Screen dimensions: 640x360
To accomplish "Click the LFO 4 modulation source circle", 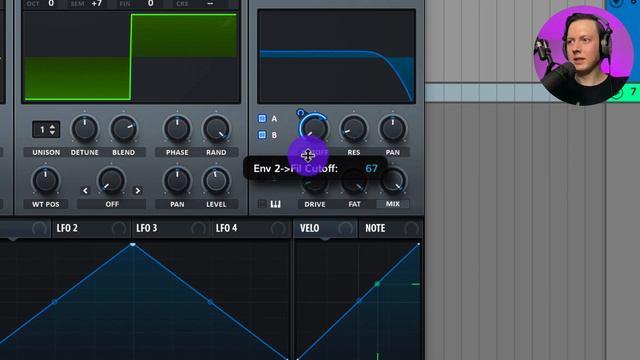I will (278, 228).
